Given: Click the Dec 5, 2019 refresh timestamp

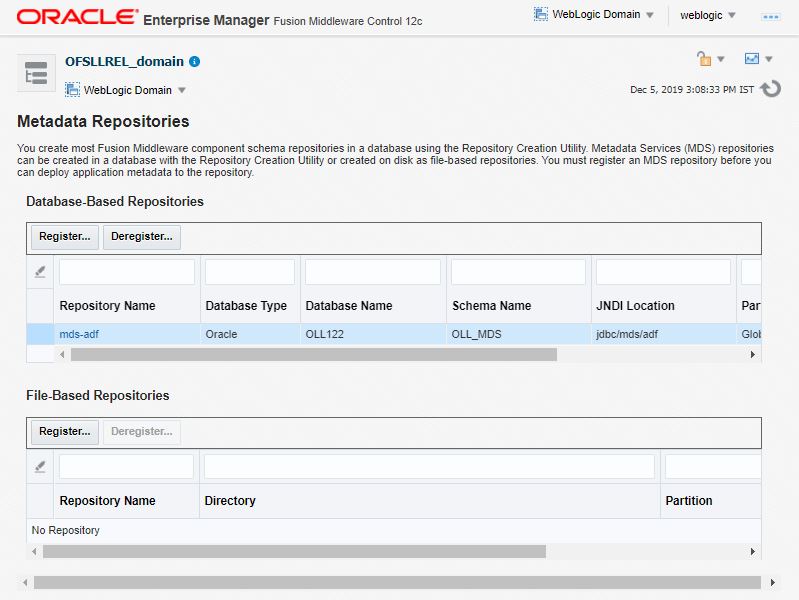Looking at the screenshot, I should pos(692,90).
